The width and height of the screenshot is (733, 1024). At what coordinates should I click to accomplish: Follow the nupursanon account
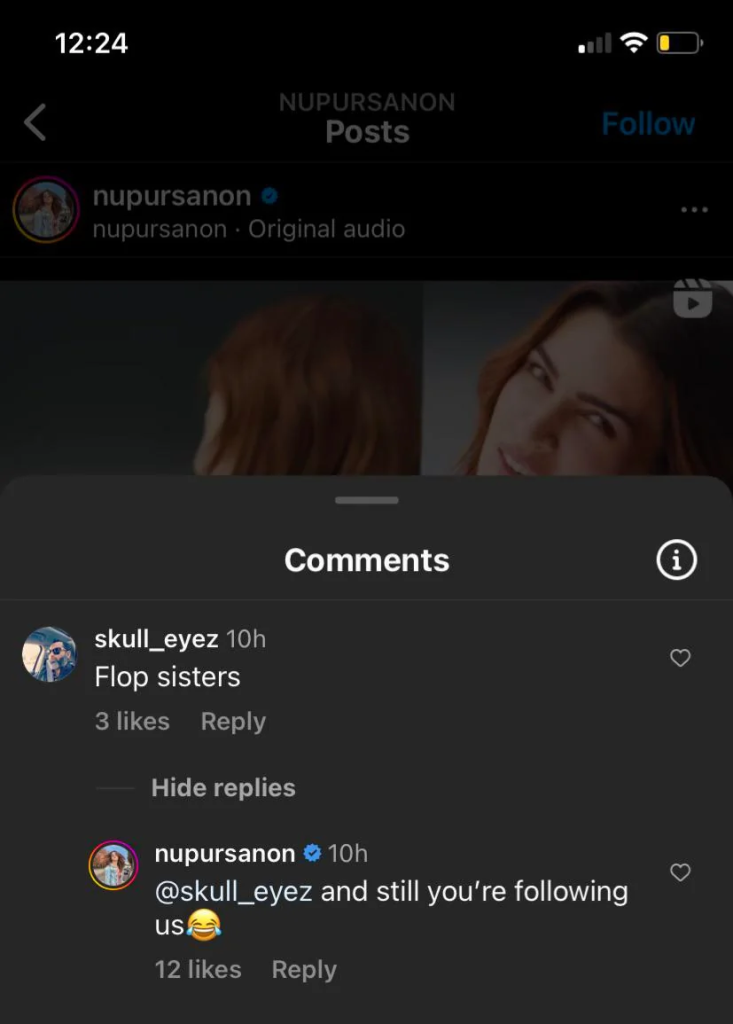coord(648,124)
